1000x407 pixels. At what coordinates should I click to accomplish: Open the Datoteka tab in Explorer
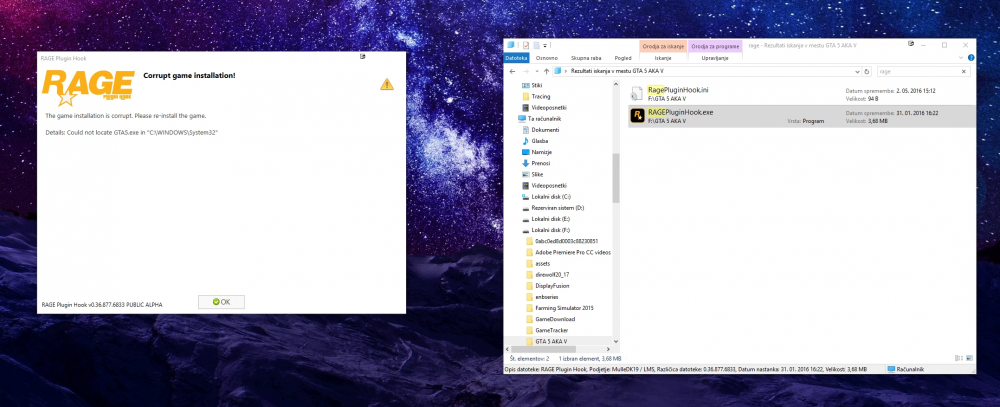[516, 57]
